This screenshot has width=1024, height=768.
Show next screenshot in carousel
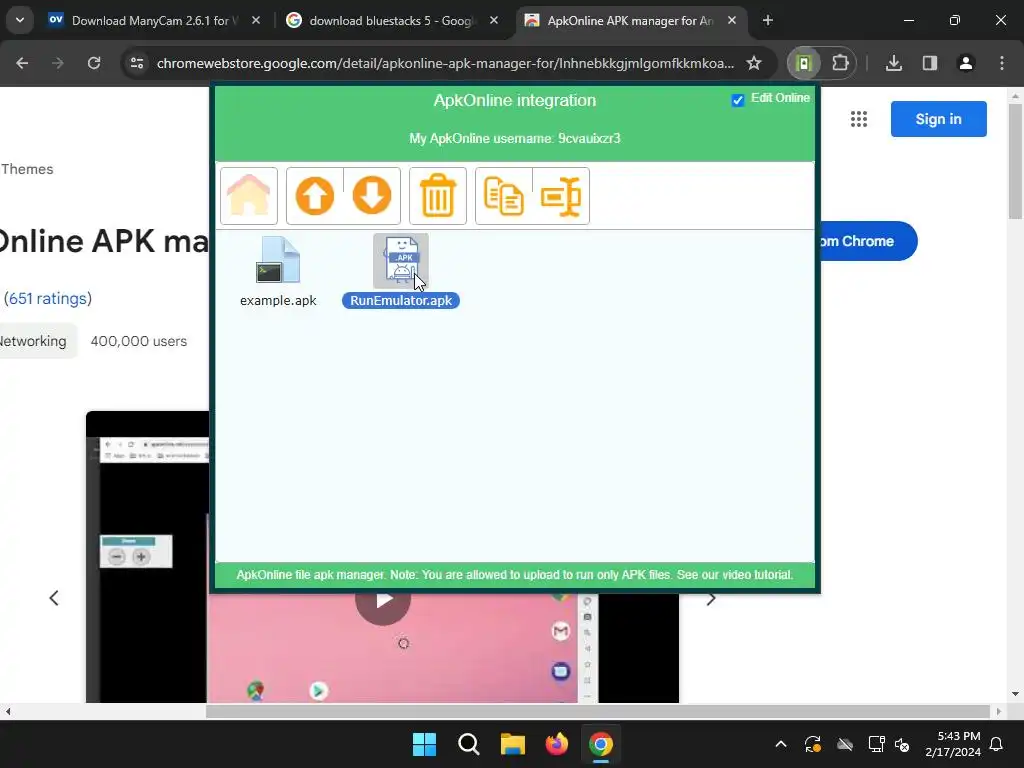tap(711, 598)
